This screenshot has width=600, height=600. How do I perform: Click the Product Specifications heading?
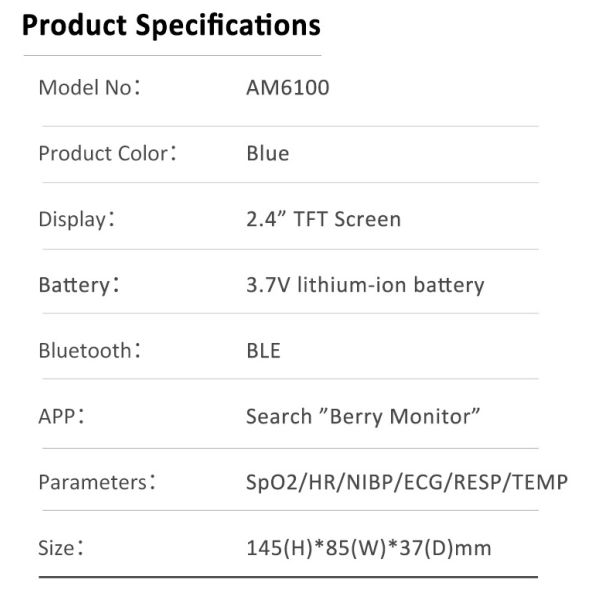coord(171,24)
